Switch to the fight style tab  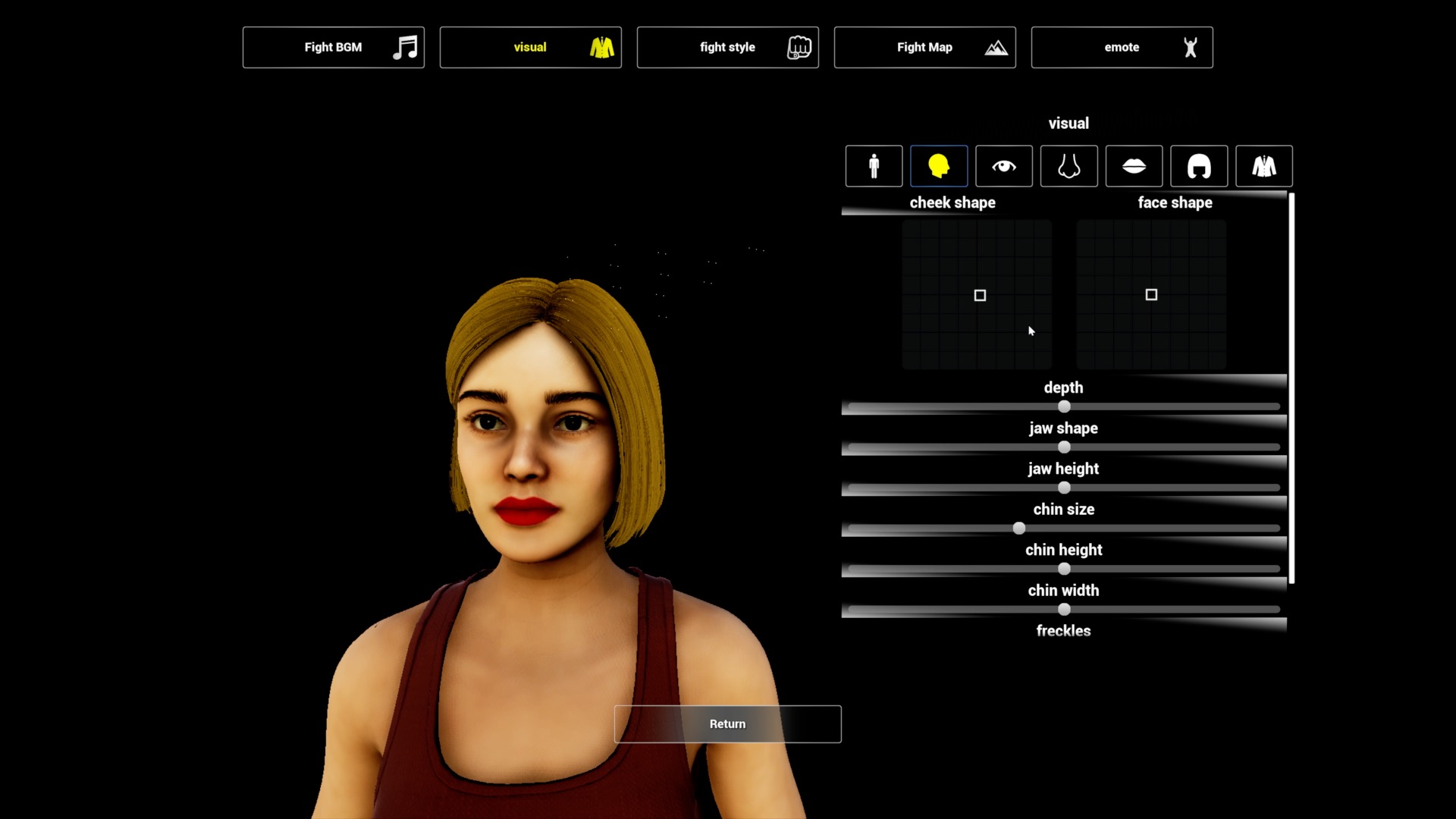727,47
